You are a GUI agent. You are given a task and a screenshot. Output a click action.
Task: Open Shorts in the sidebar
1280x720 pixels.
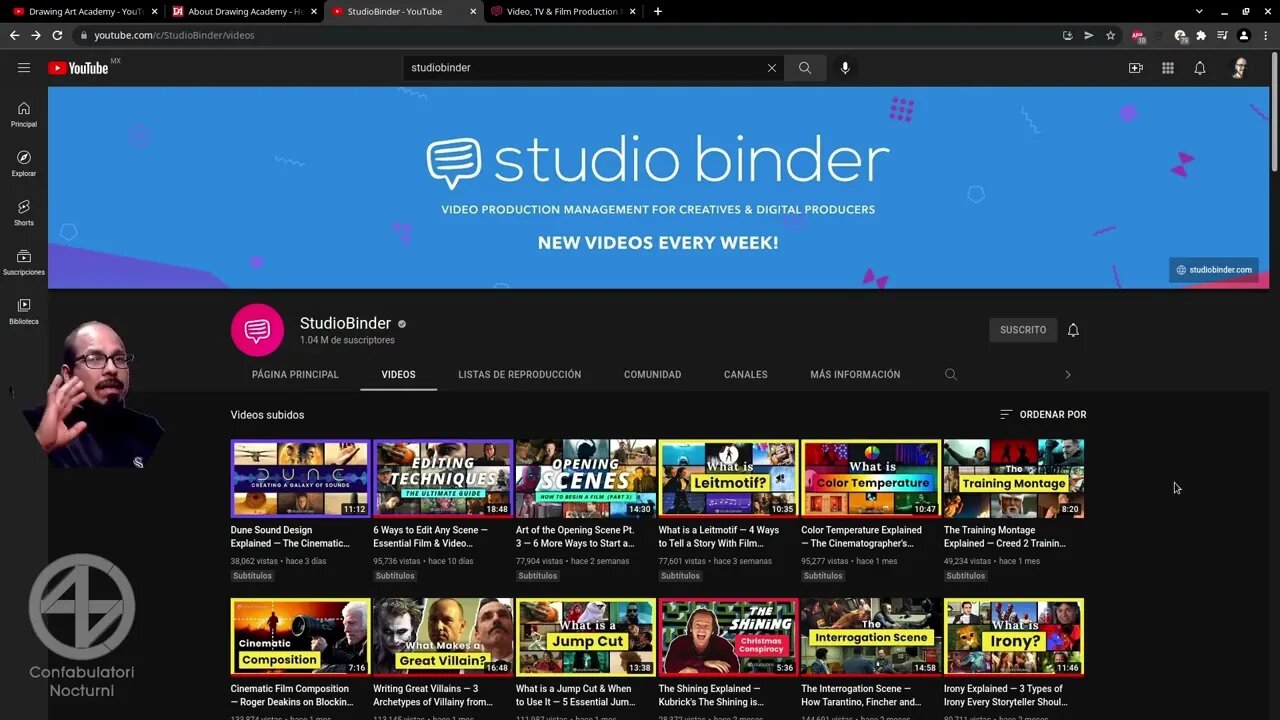24,213
